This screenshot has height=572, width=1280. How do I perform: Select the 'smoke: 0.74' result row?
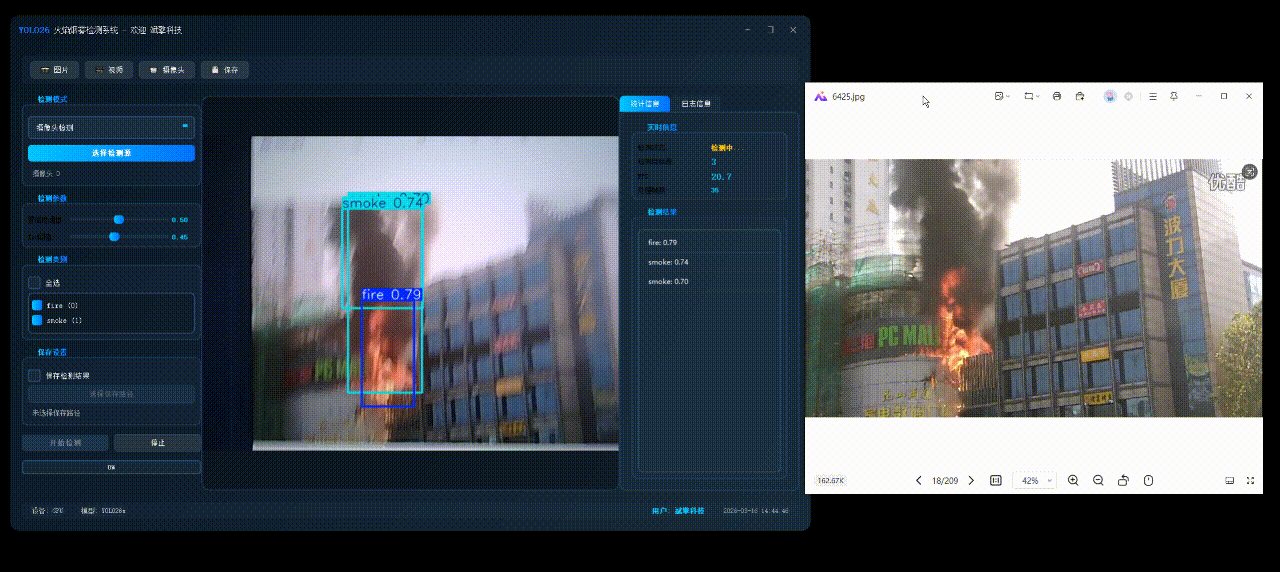(x=709, y=262)
